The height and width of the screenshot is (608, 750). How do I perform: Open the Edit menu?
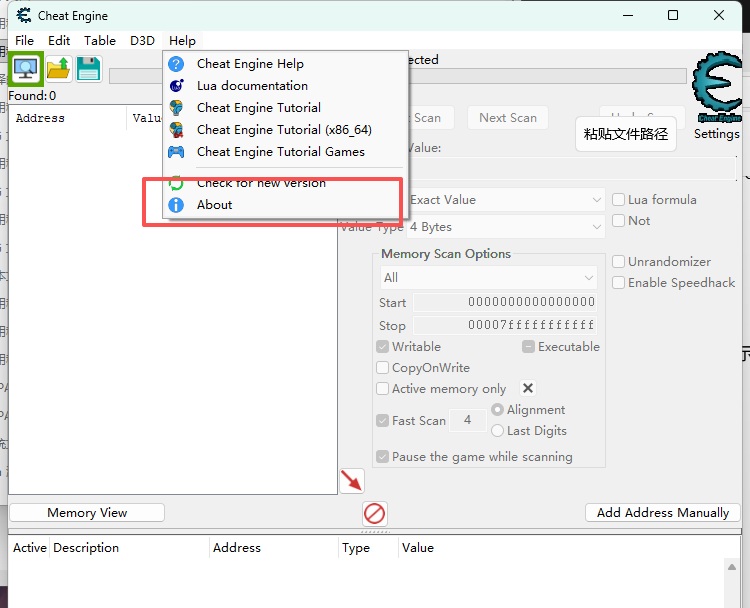pyautogui.click(x=59, y=41)
